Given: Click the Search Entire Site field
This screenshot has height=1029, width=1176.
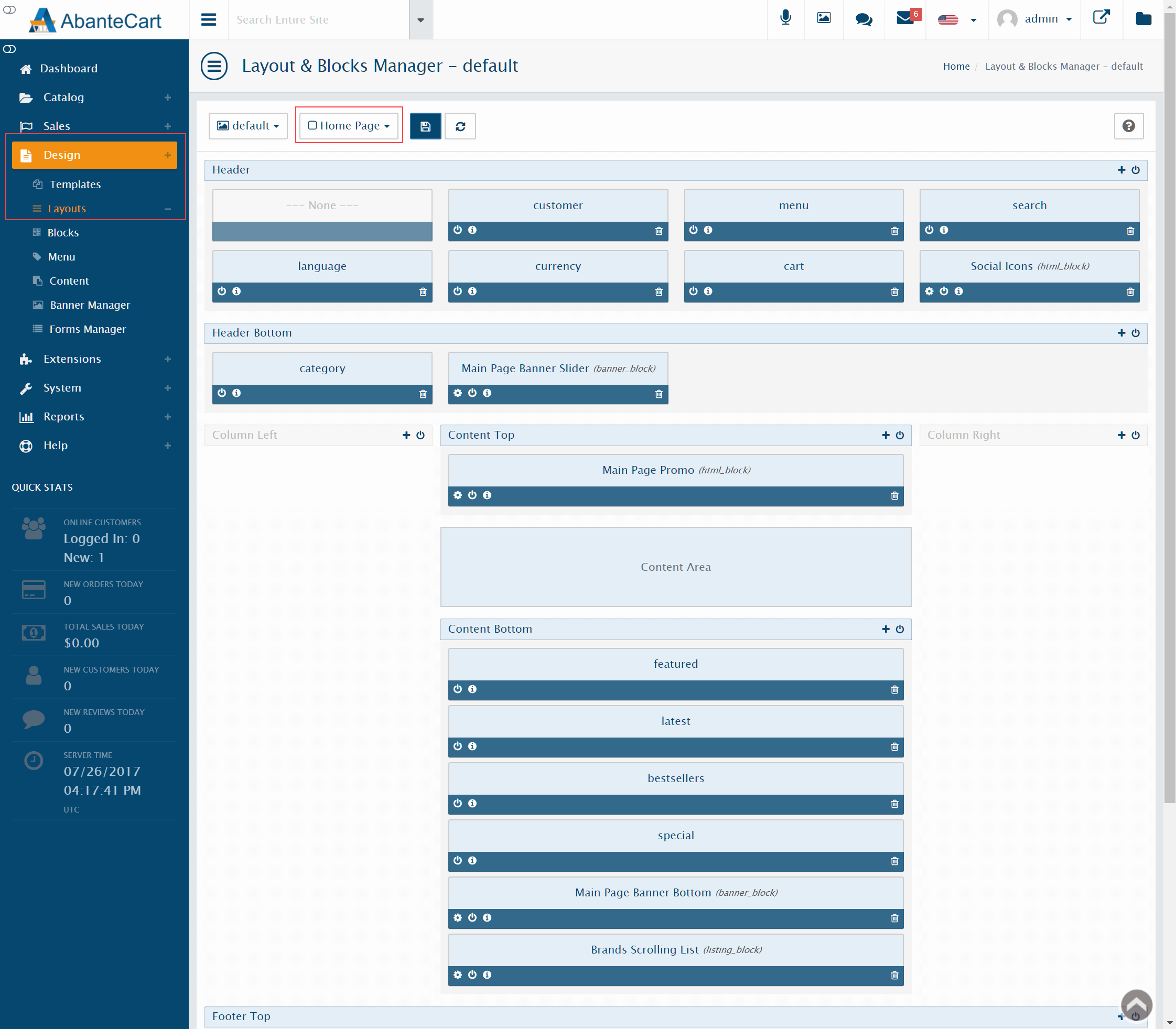Looking at the screenshot, I should (x=319, y=19).
